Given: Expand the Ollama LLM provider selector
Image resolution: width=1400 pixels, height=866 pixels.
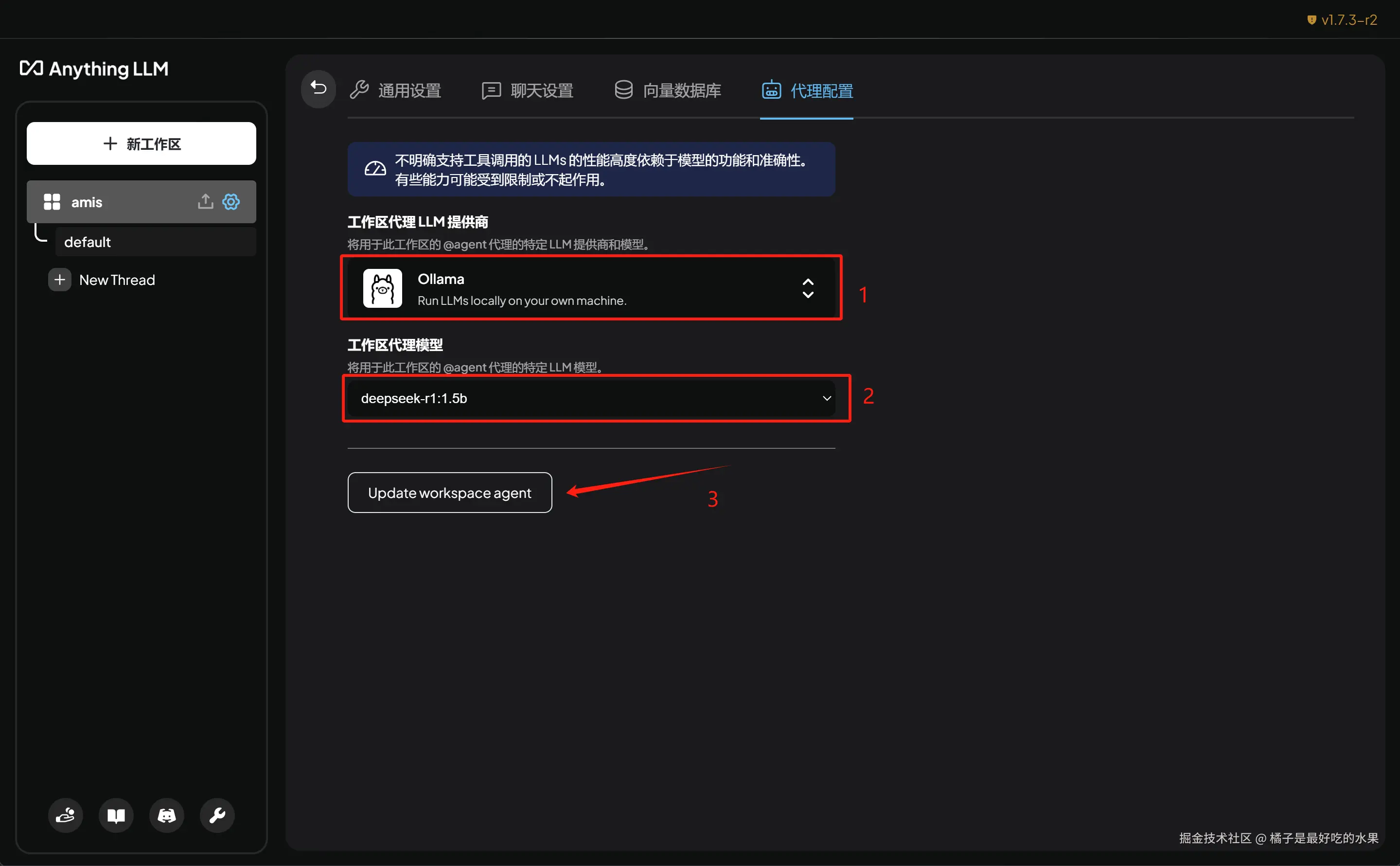Looking at the screenshot, I should pyautogui.click(x=590, y=289).
